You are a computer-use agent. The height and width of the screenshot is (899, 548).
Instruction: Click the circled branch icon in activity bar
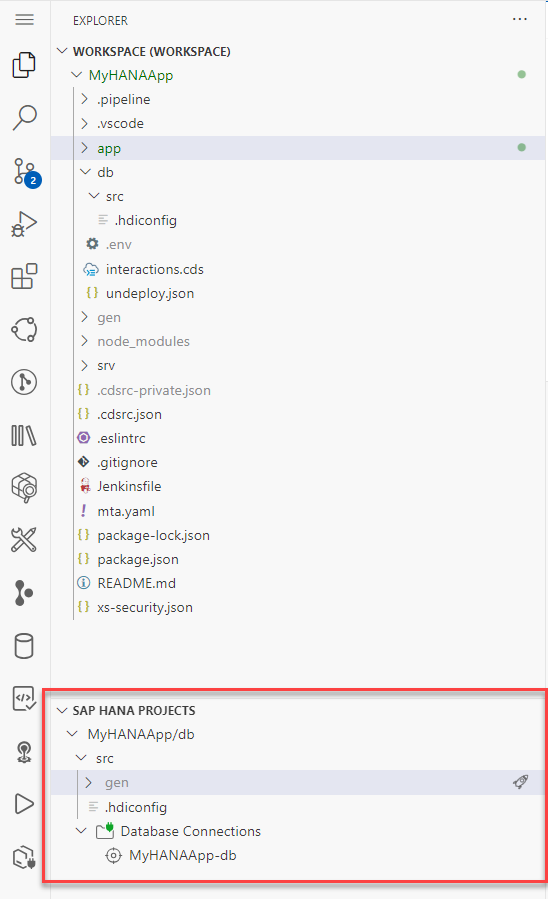(x=24, y=382)
